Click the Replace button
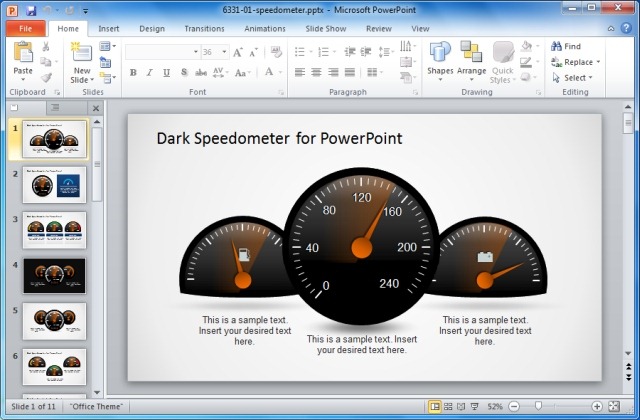The image size is (640, 420). (575, 62)
